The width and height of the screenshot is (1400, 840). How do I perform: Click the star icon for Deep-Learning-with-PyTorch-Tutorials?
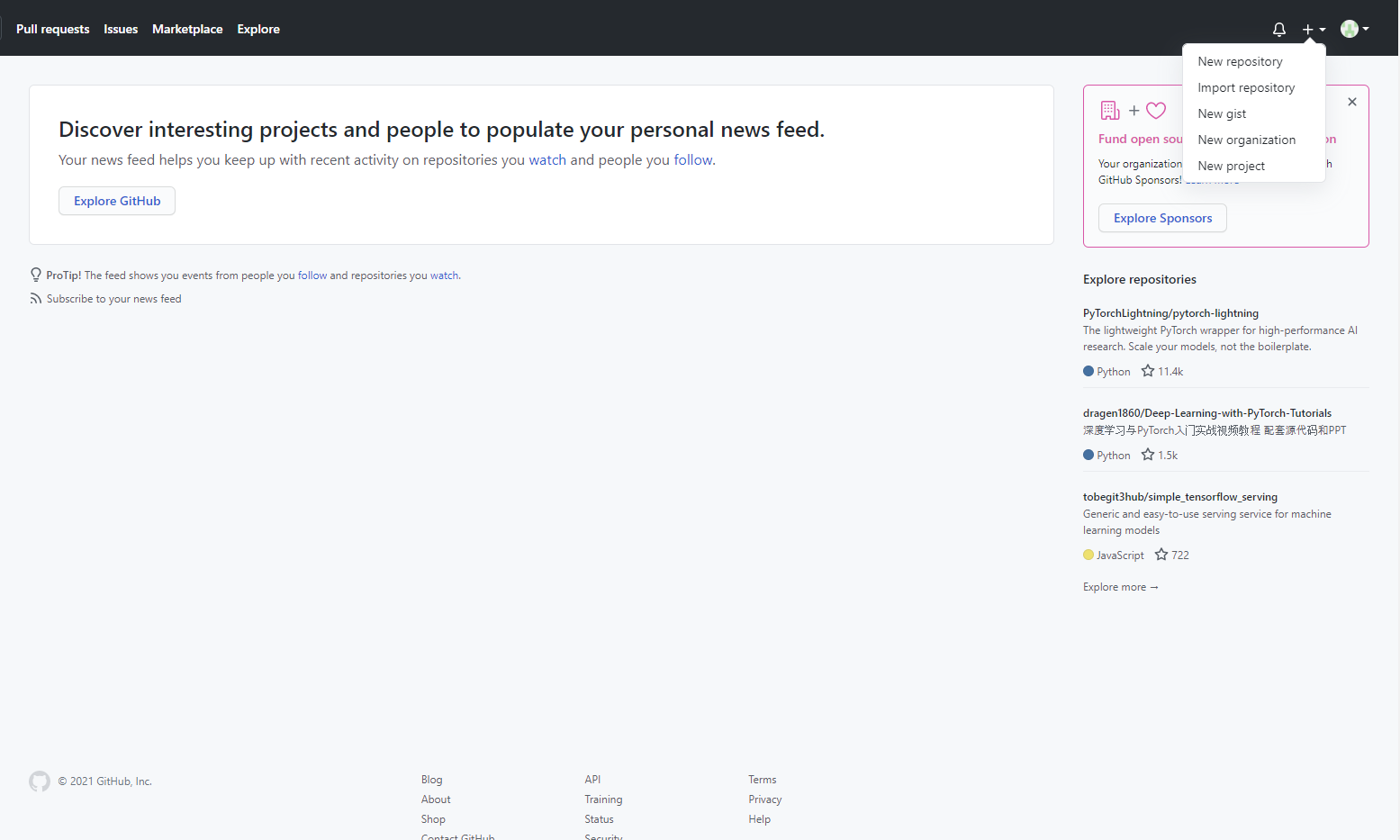tap(1148, 455)
